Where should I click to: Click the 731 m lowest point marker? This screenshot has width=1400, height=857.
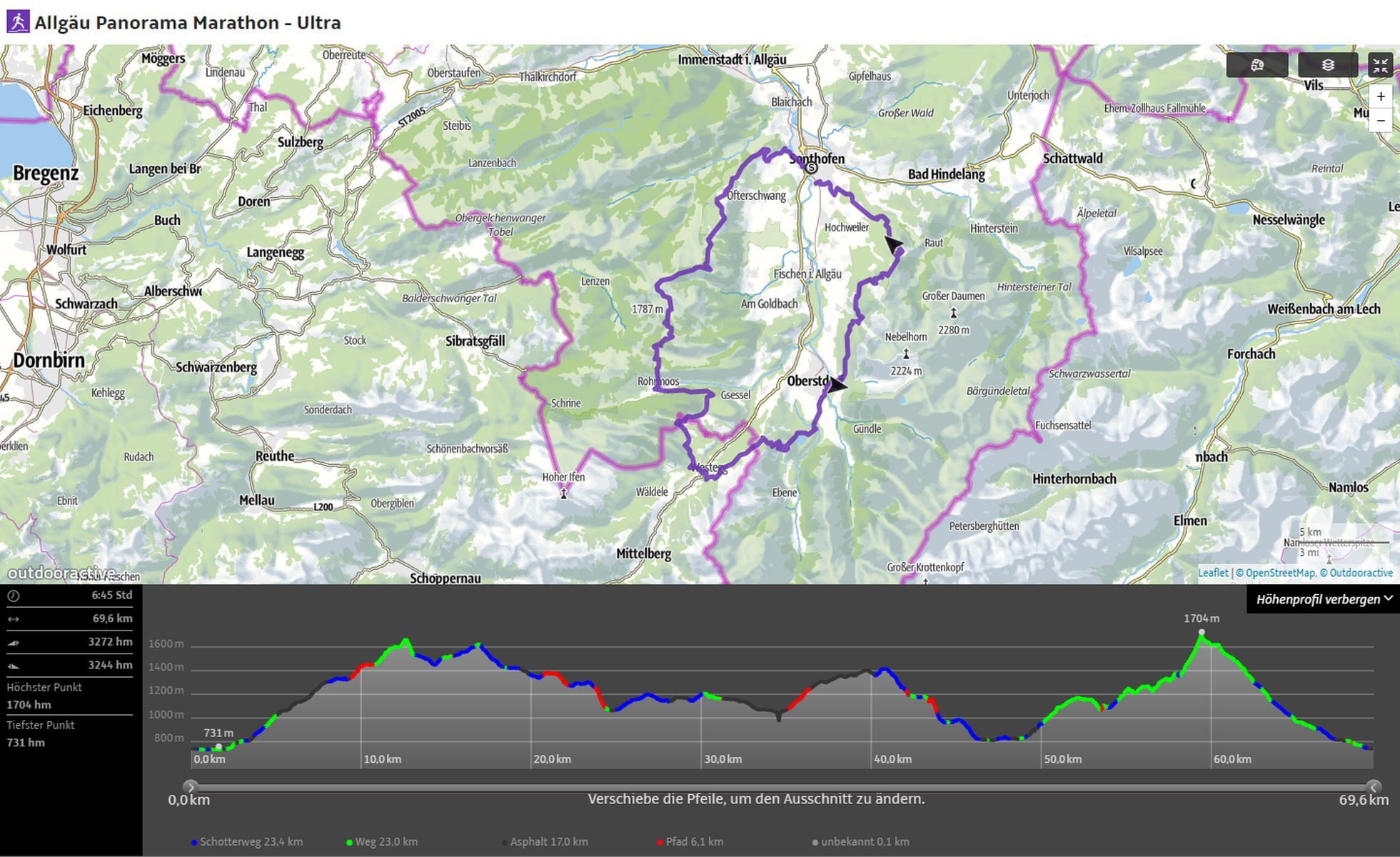tap(218, 746)
